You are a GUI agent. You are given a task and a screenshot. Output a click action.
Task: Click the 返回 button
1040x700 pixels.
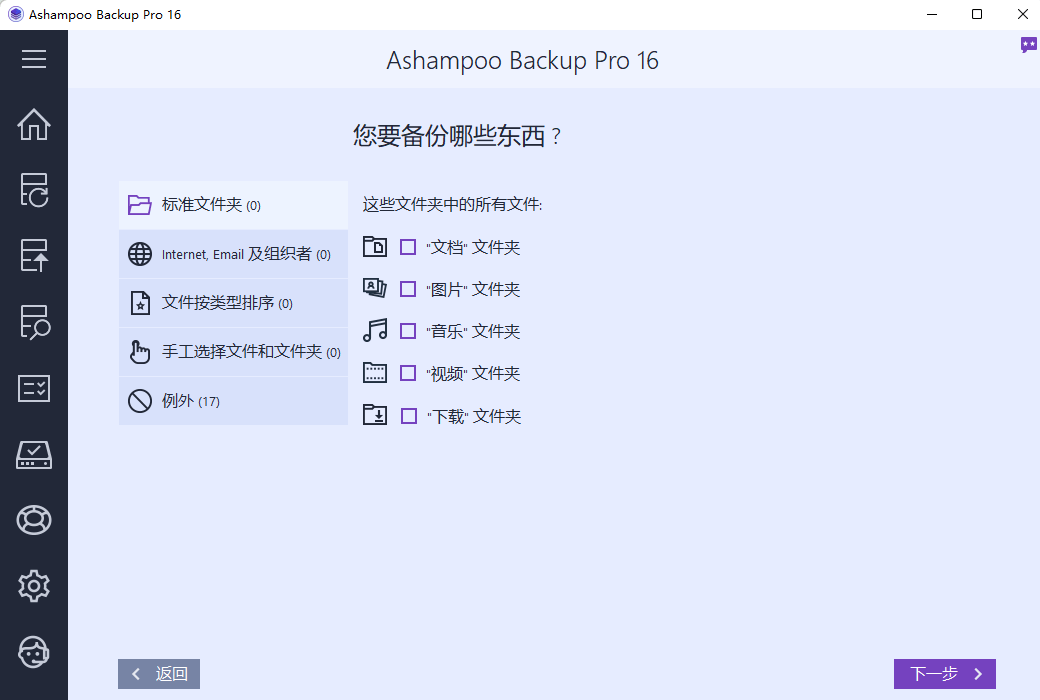click(x=159, y=674)
